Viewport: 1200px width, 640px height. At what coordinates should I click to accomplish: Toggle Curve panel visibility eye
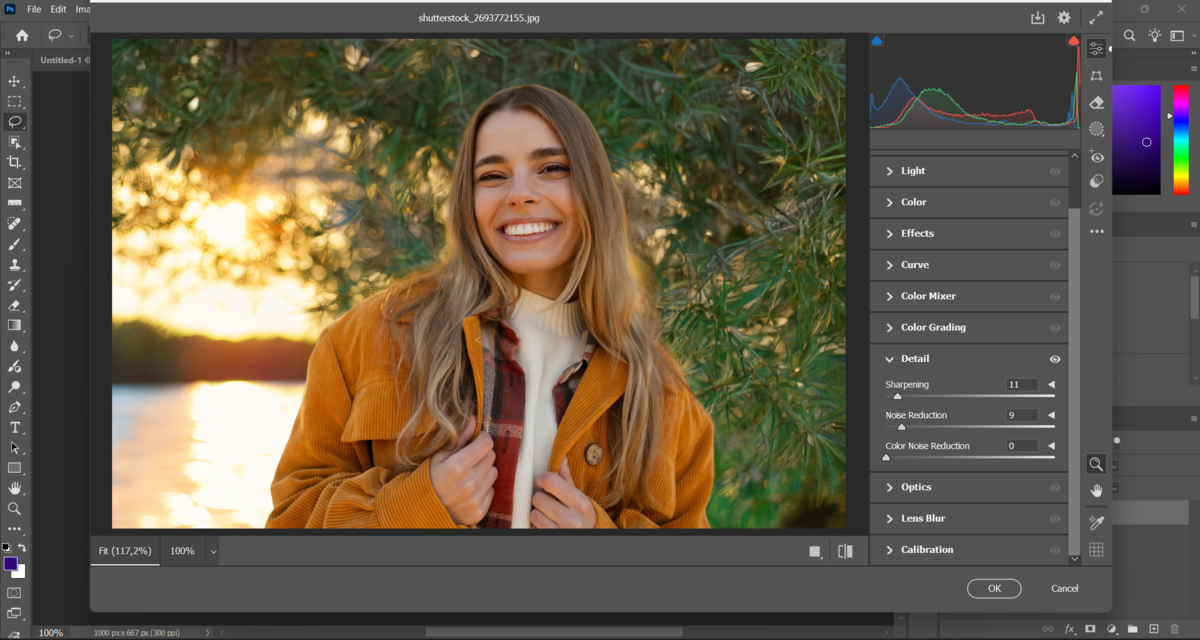pyautogui.click(x=1054, y=265)
